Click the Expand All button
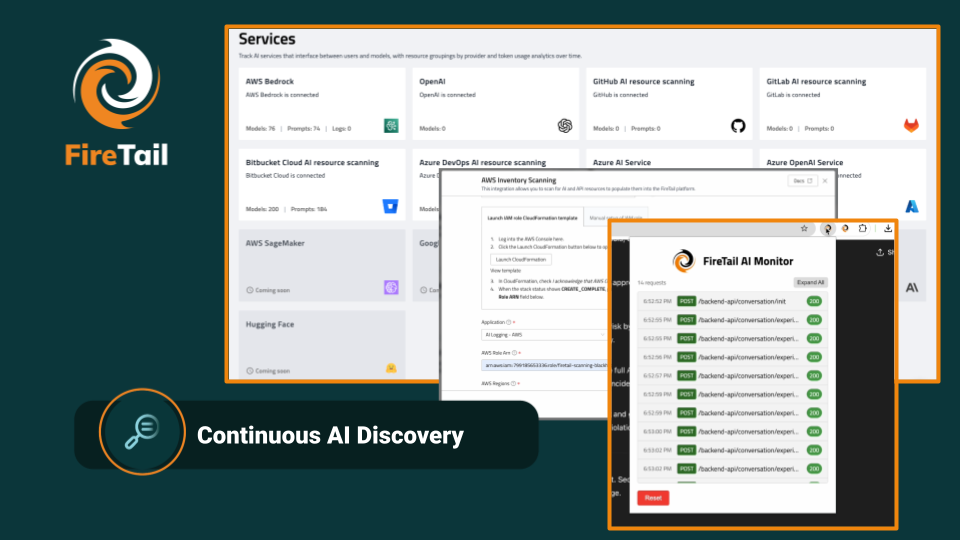The height and width of the screenshot is (540, 960). (811, 282)
